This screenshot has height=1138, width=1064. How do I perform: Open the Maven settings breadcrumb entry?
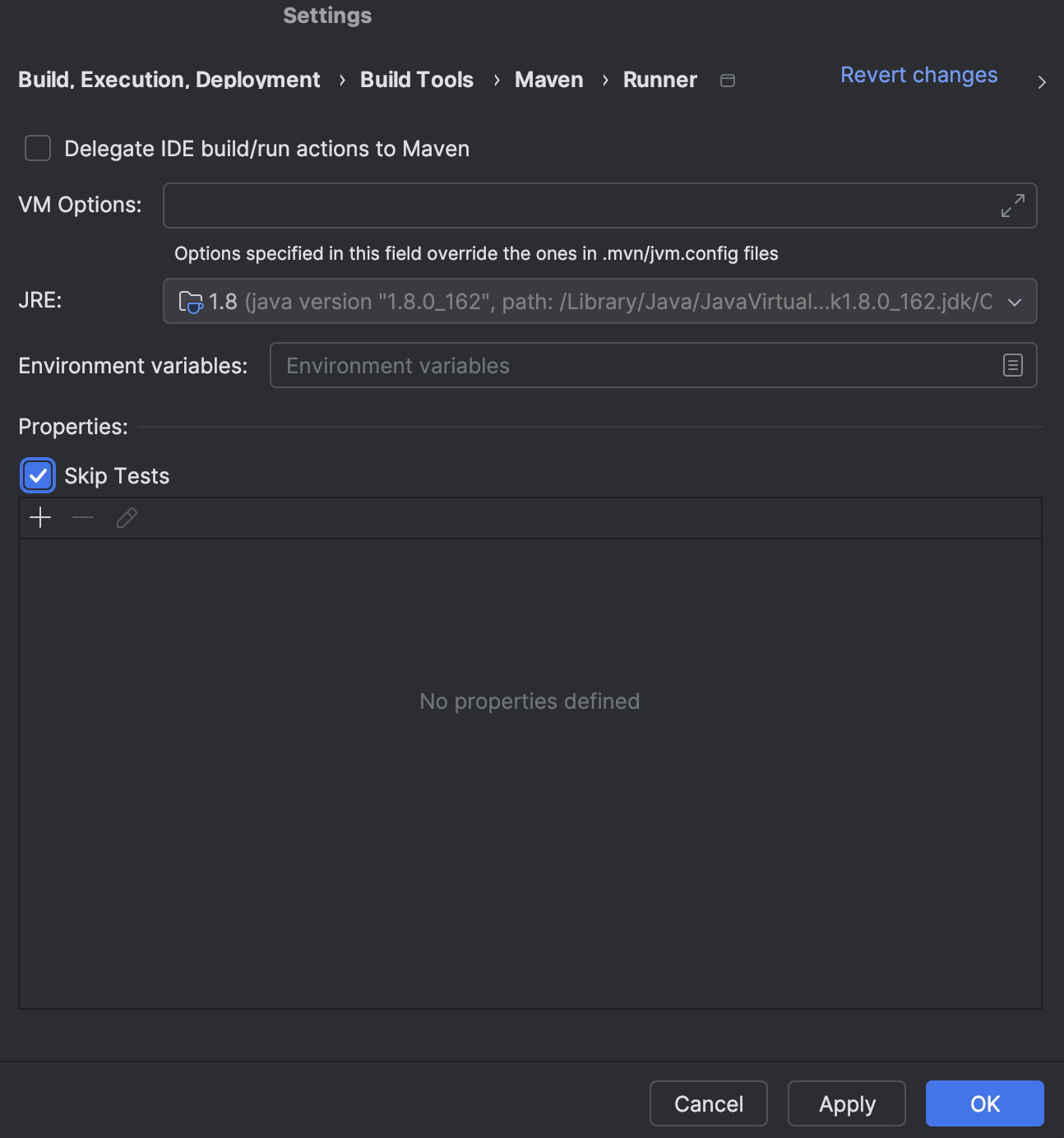pos(548,80)
